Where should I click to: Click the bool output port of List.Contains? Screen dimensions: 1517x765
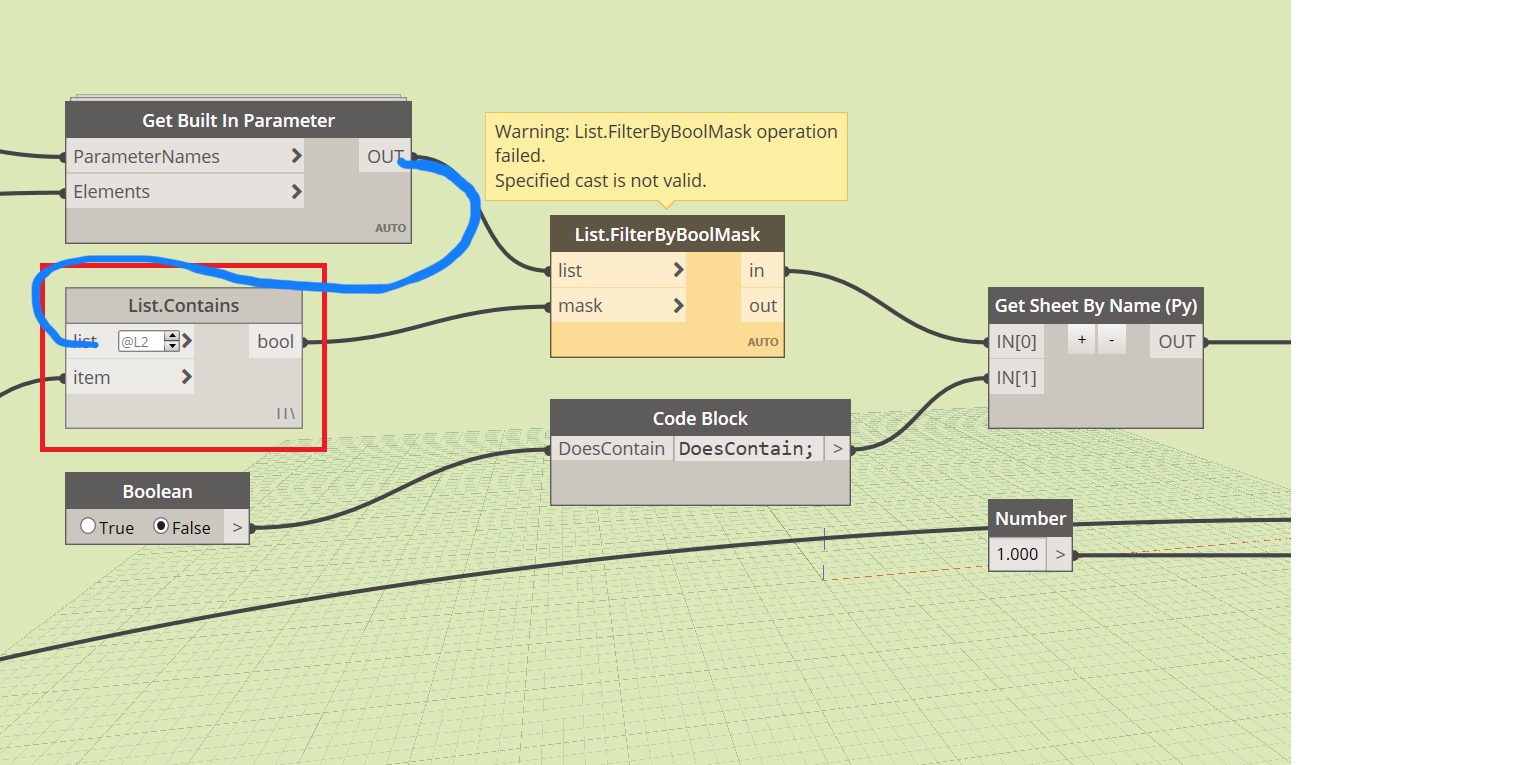pyautogui.click(x=275, y=341)
